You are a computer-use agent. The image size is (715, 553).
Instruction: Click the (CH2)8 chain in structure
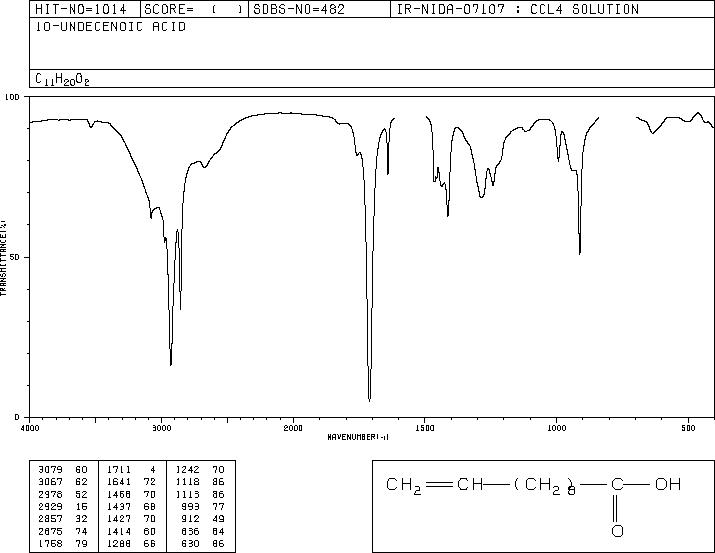point(545,486)
